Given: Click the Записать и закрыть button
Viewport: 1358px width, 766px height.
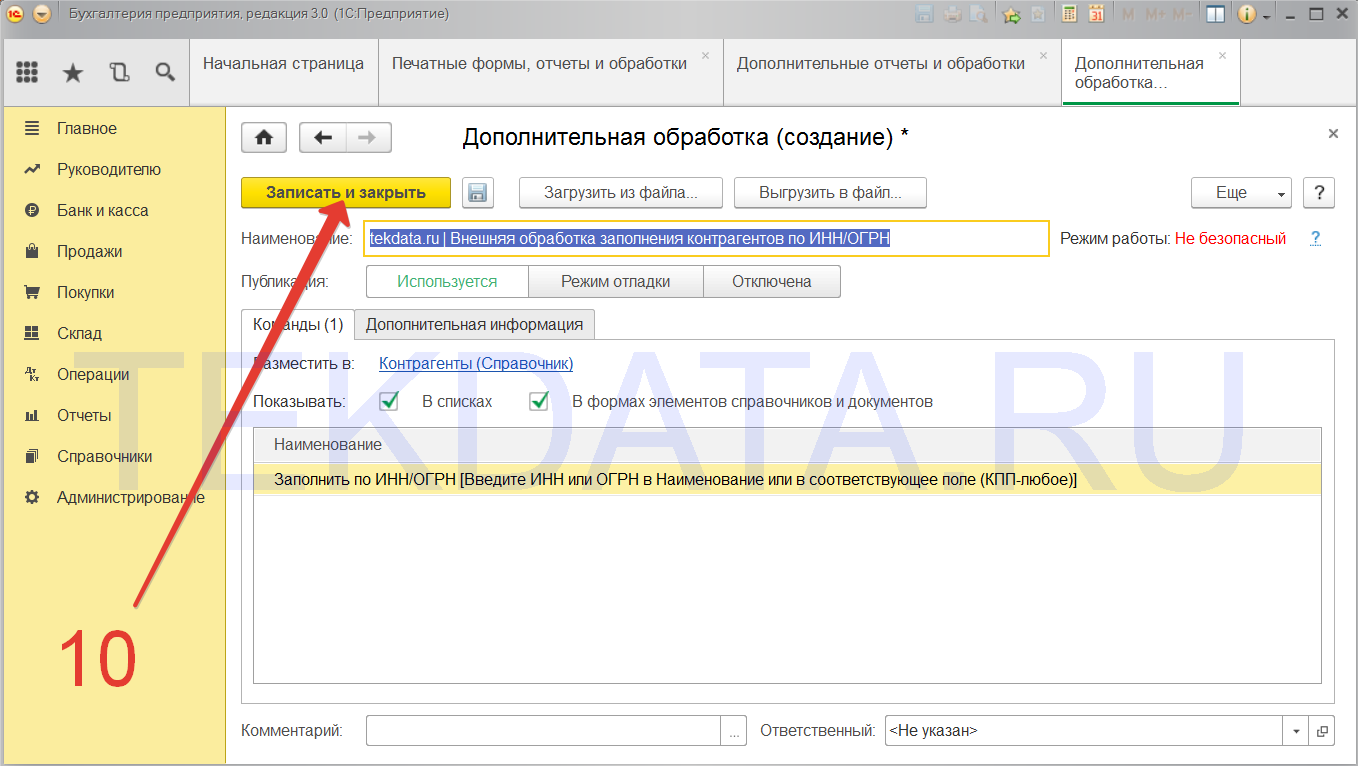Looking at the screenshot, I should (346, 193).
